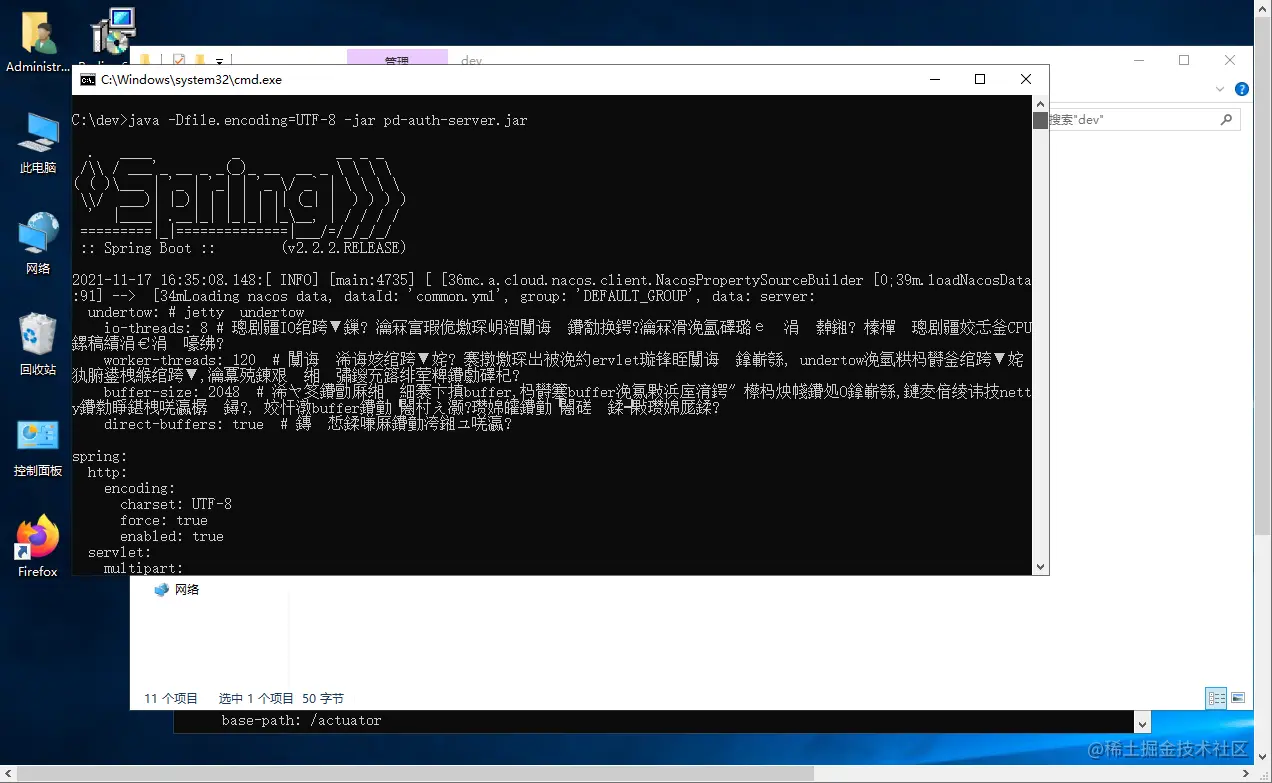Click cmd window scrollbar down arrow
1272x783 pixels.
point(1040,566)
